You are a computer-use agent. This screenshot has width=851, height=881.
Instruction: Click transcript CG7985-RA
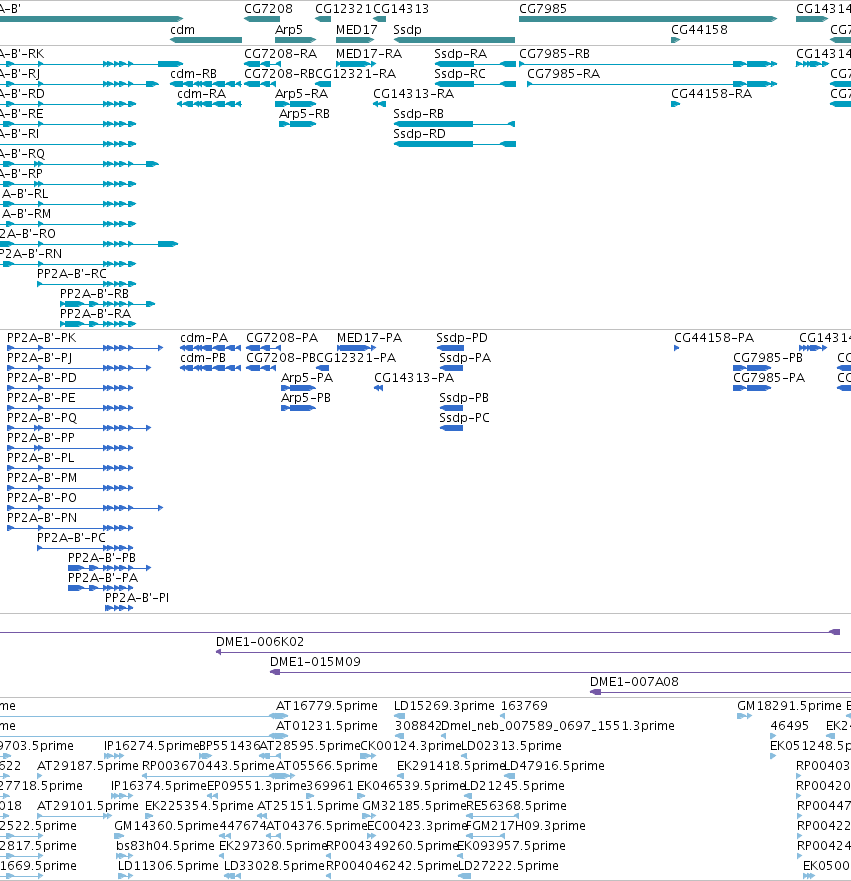coord(652,84)
